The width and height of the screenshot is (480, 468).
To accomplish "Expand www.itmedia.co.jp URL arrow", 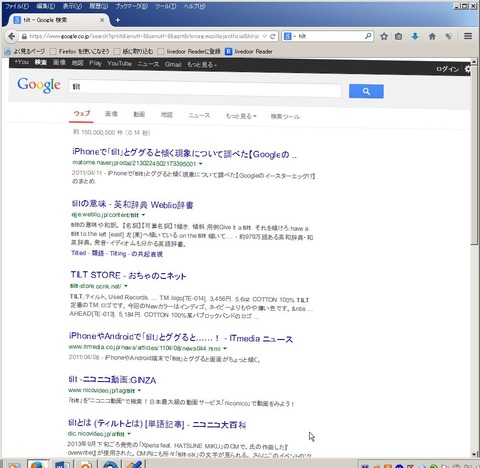I will point(225,348).
